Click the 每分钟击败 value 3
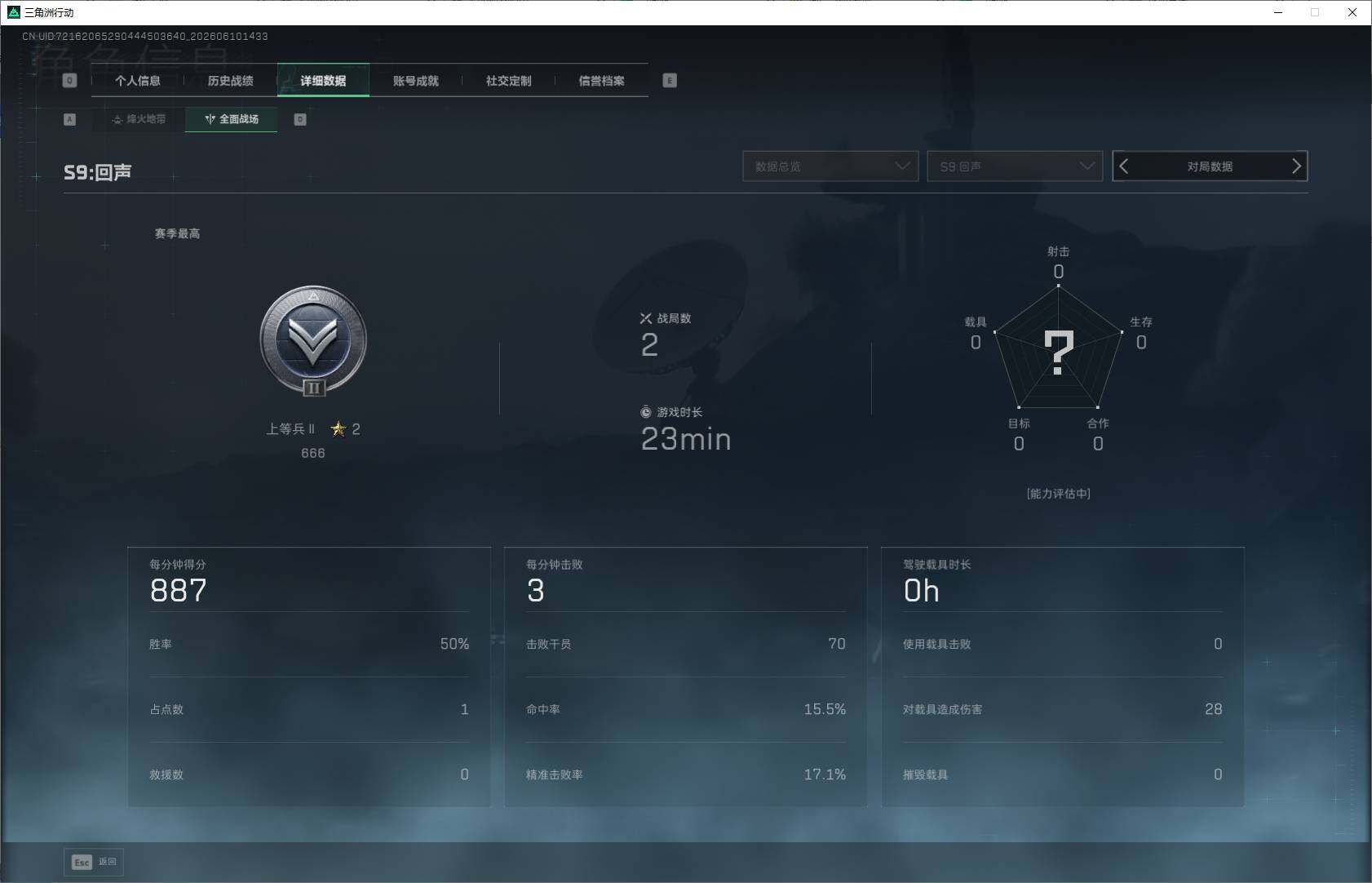The image size is (1372, 883). [536, 590]
